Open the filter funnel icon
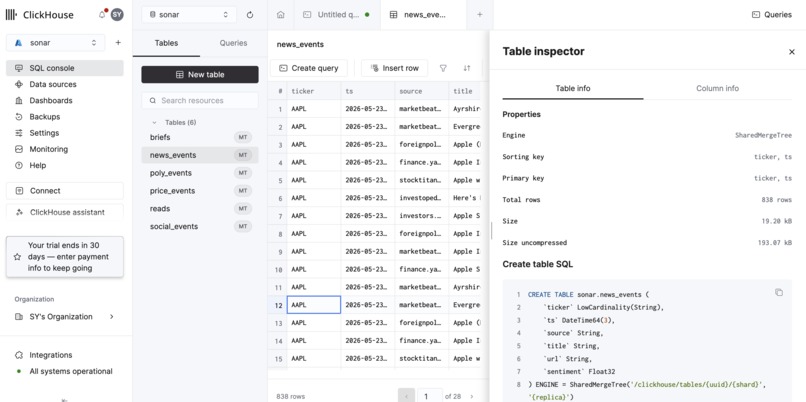The width and height of the screenshot is (806, 402). pyautogui.click(x=443, y=68)
